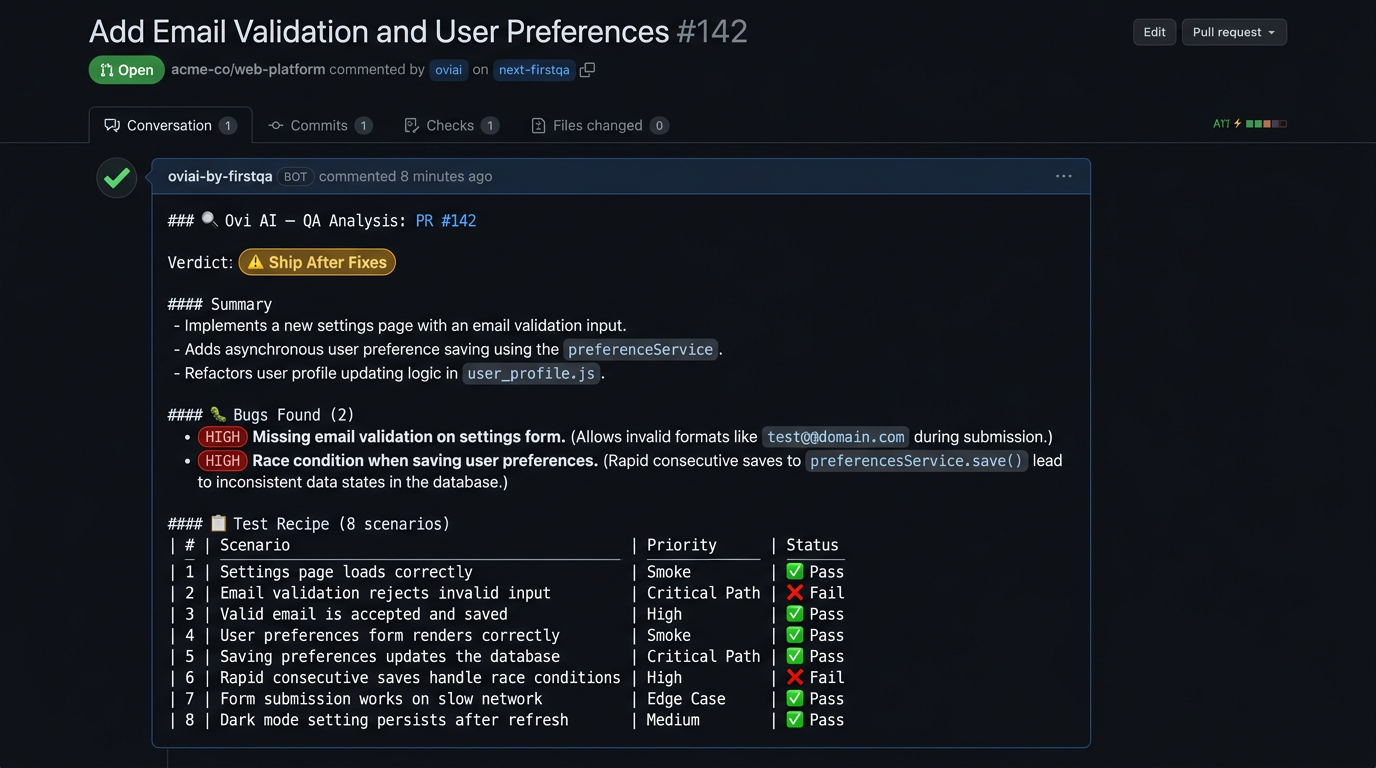
Task: Copy the next-firstqa branch name
Action: pos(587,70)
